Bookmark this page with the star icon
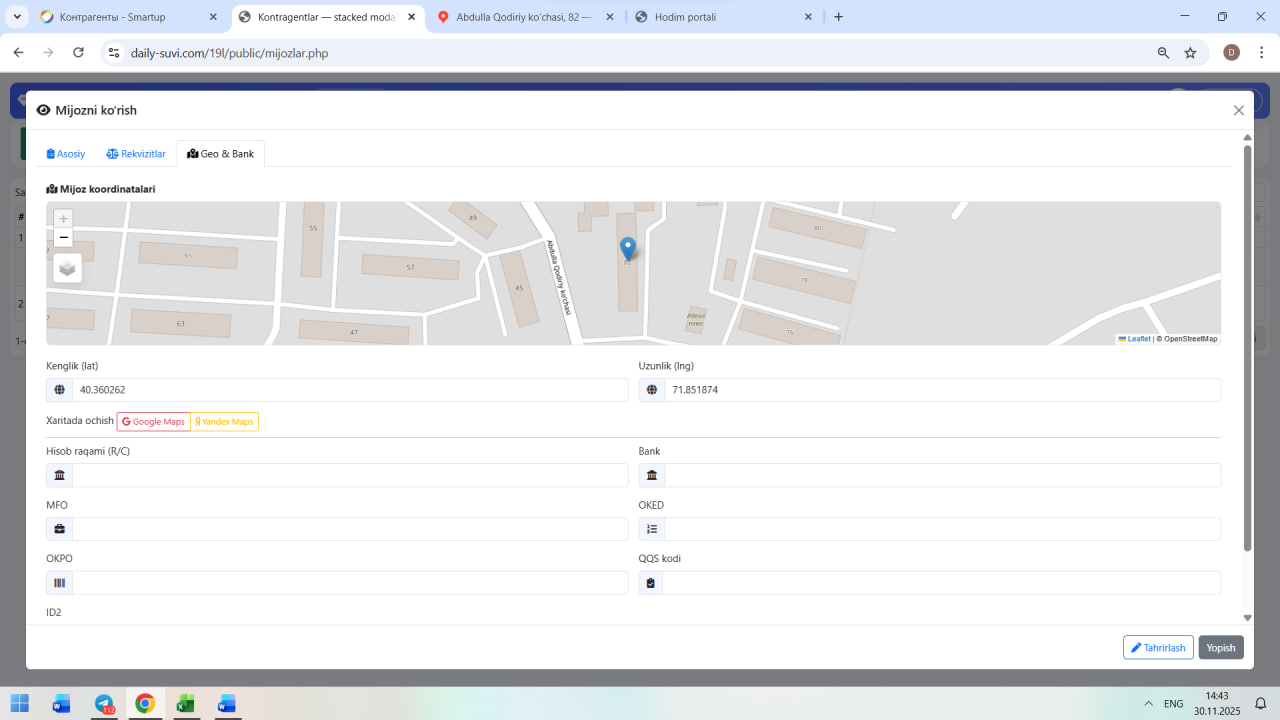 1190,53
